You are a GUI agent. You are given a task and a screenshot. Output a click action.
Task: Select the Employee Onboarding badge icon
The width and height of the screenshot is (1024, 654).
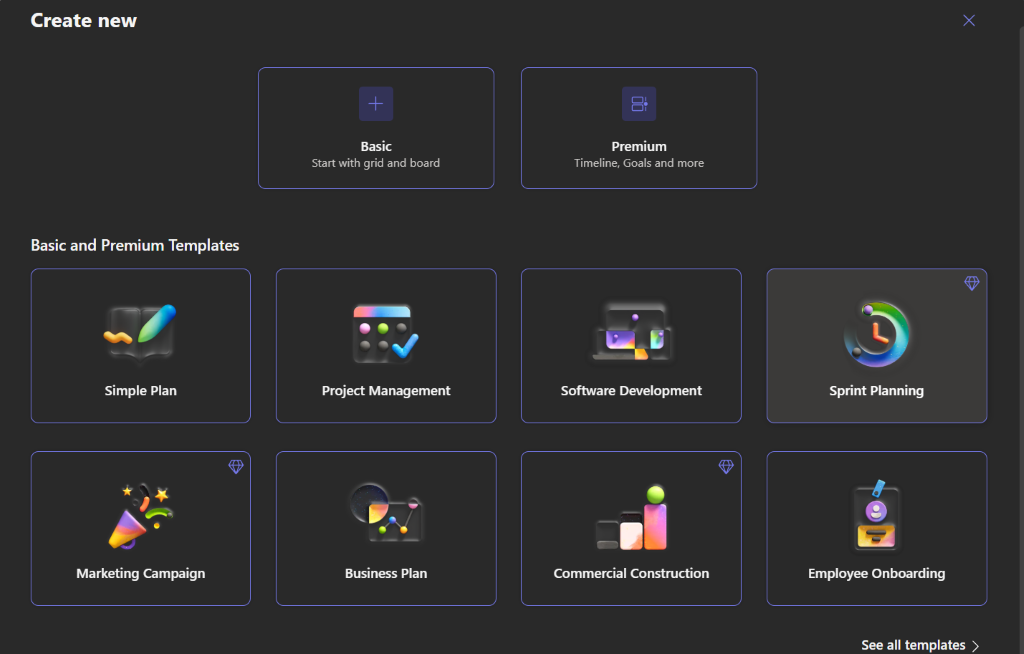point(877,516)
